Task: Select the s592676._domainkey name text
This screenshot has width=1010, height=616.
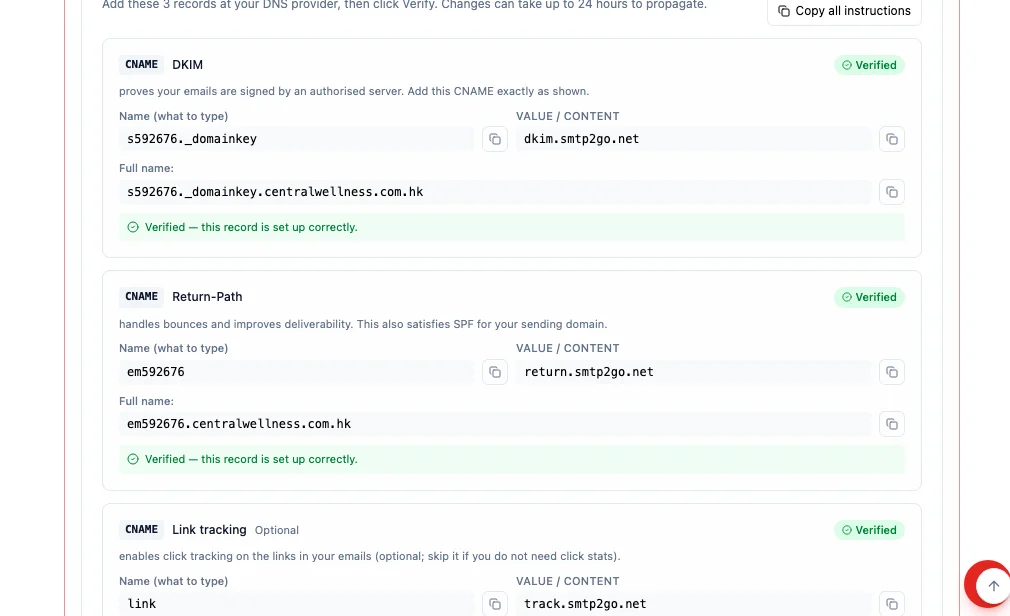Action: point(192,139)
